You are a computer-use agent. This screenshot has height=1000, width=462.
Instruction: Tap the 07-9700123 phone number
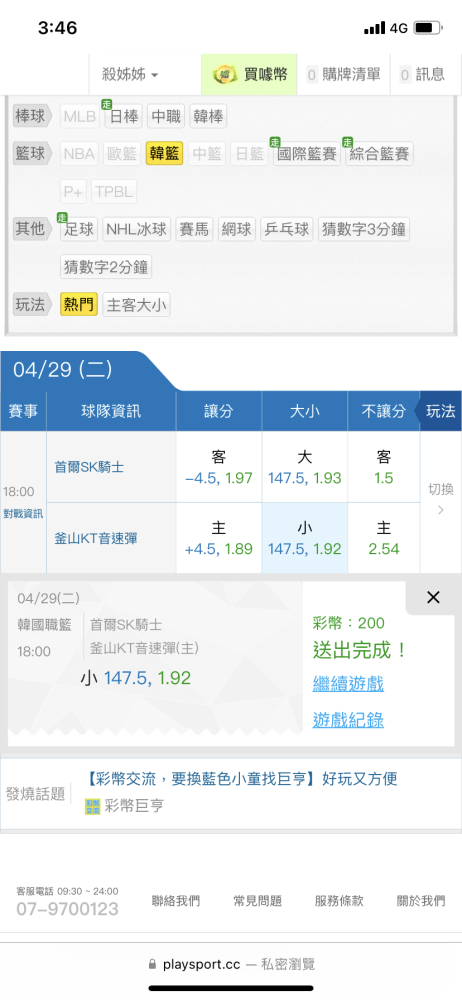(x=67, y=909)
